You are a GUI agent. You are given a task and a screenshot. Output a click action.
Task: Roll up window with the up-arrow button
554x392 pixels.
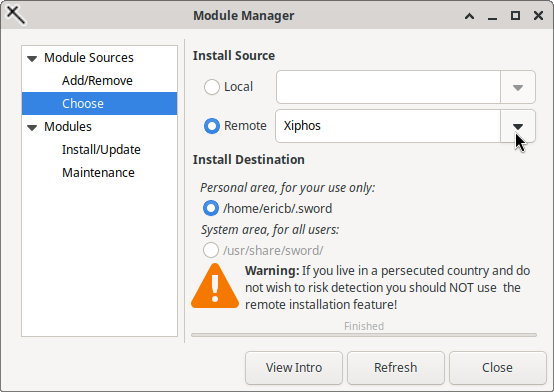[x=469, y=16]
